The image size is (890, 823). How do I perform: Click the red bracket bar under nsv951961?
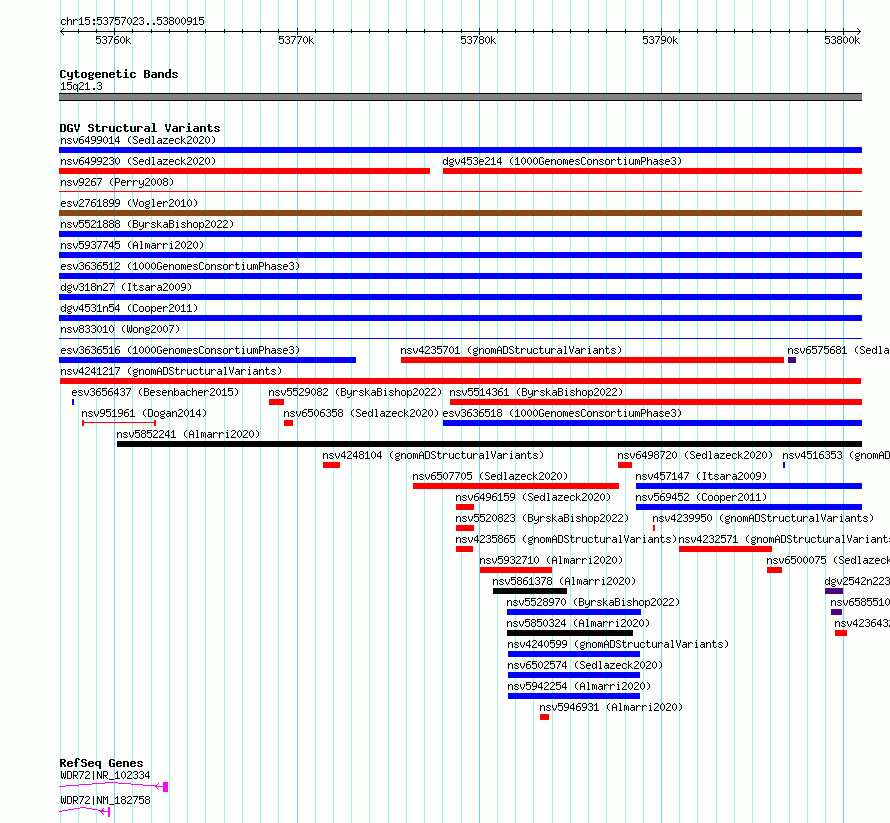click(x=119, y=423)
